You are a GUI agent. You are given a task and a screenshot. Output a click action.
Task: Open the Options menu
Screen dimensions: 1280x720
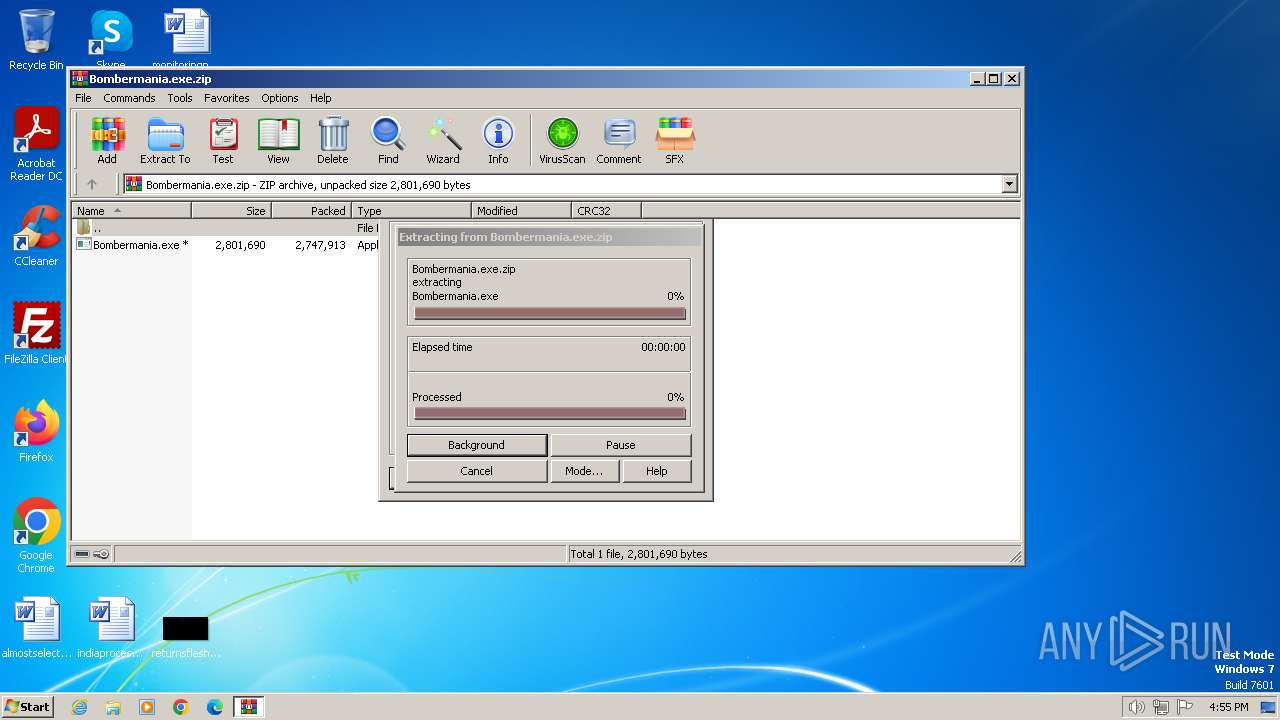pyautogui.click(x=280, y=98)
